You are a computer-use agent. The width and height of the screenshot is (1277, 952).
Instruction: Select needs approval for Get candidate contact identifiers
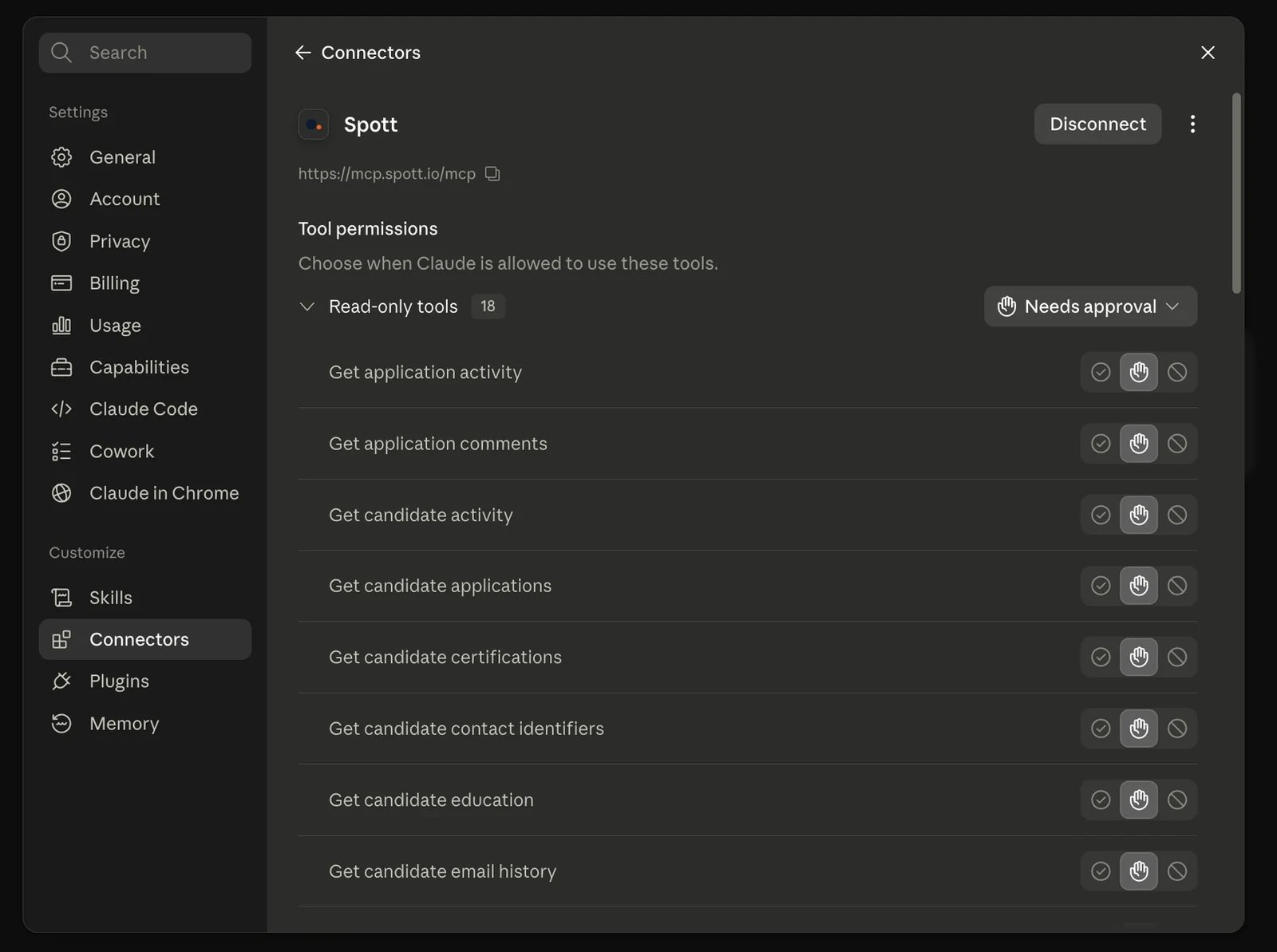[x=1139, y=729]
